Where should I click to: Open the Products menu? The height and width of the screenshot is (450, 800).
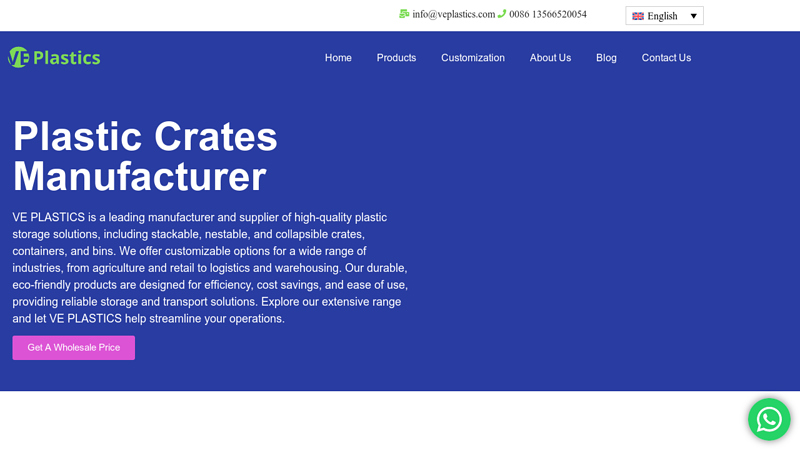(396, 58)
